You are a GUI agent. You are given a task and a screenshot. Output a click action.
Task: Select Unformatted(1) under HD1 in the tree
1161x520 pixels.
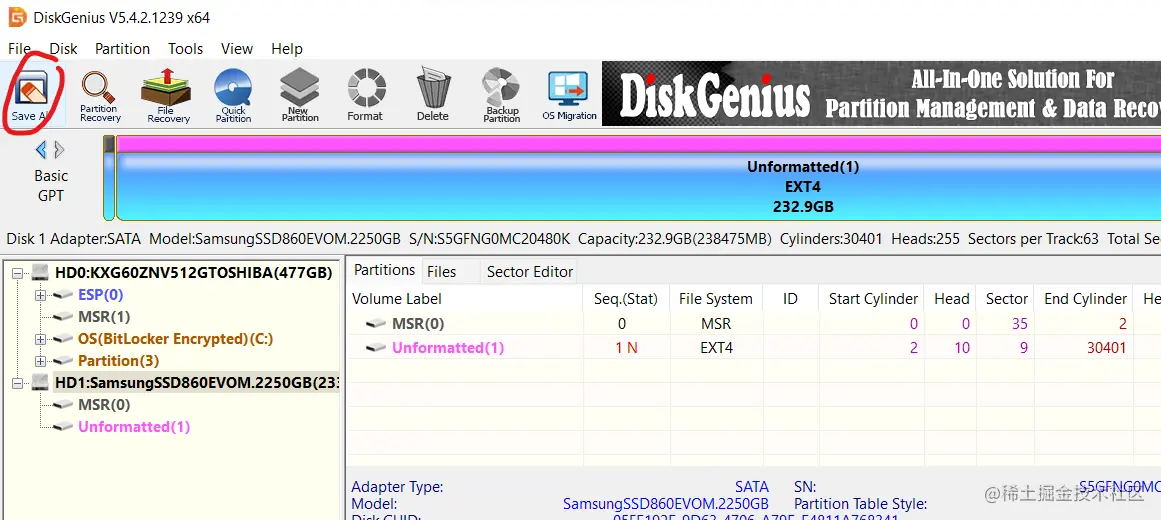(x=134, y=427)
